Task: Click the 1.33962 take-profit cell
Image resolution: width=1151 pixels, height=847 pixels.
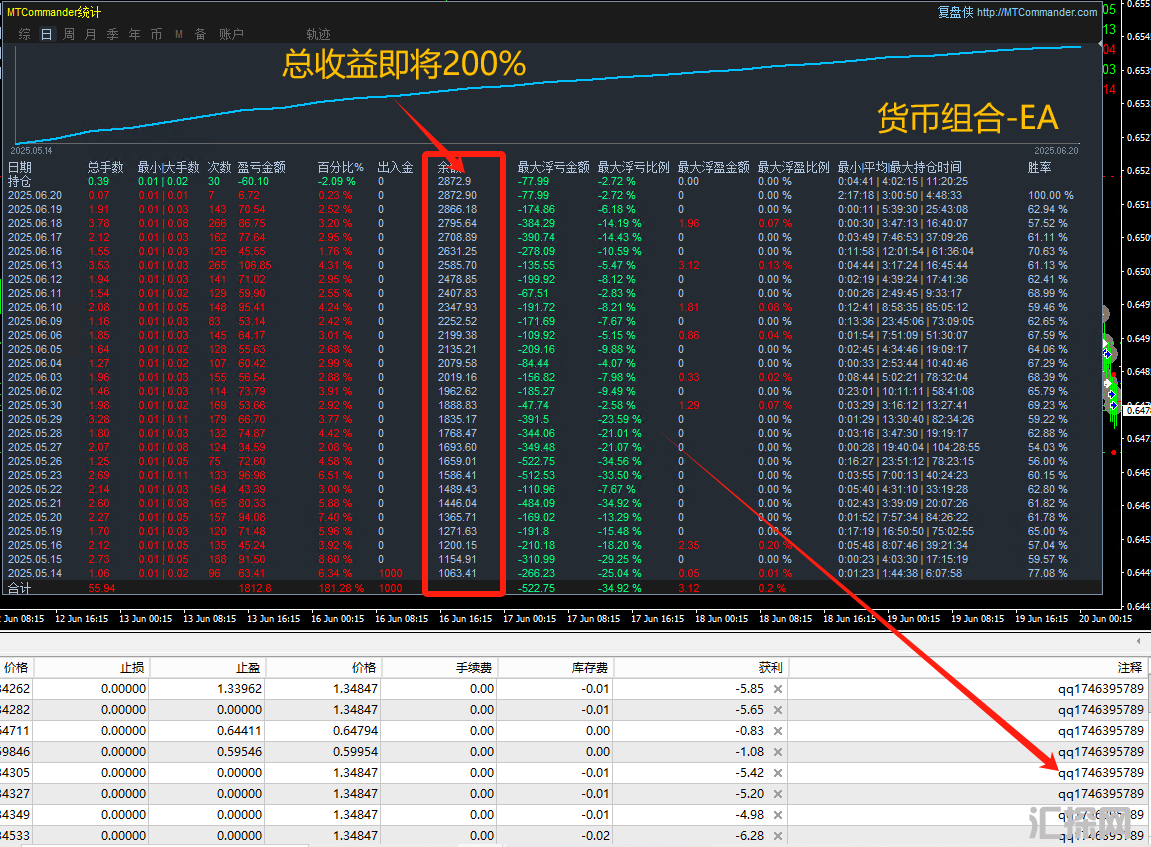Action: 239,689
